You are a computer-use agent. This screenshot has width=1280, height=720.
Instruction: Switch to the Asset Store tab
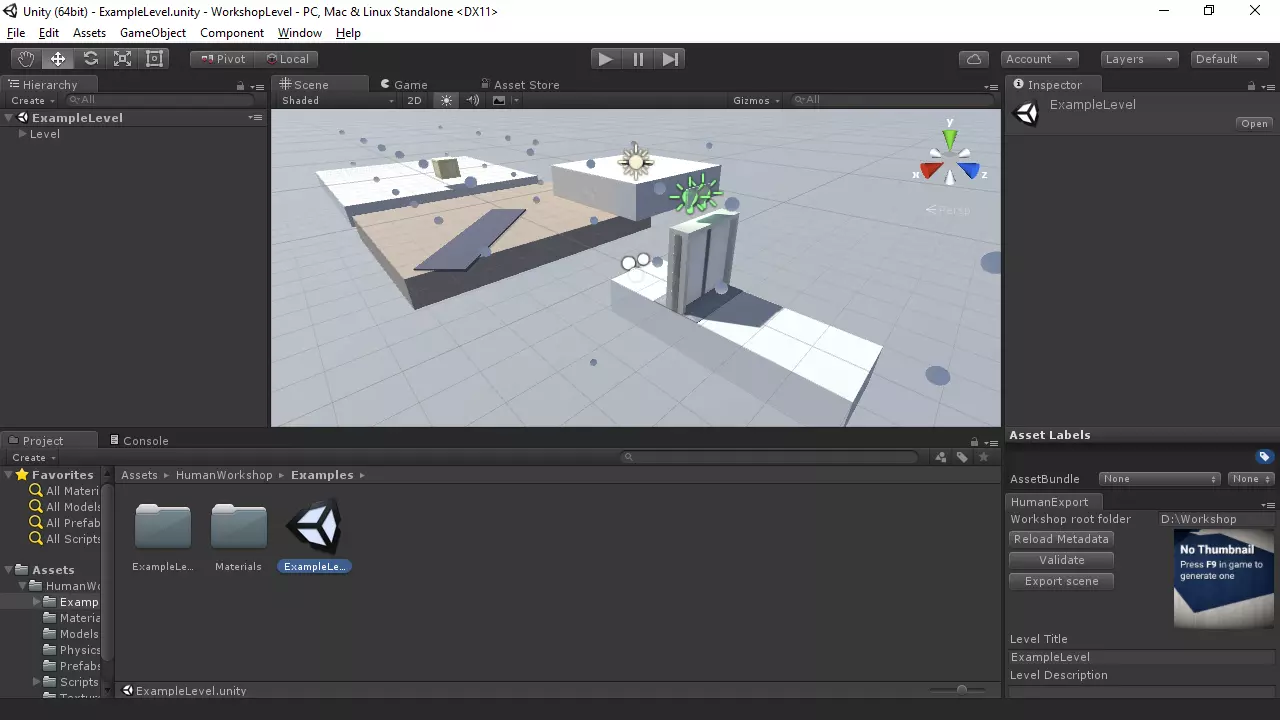520,85
